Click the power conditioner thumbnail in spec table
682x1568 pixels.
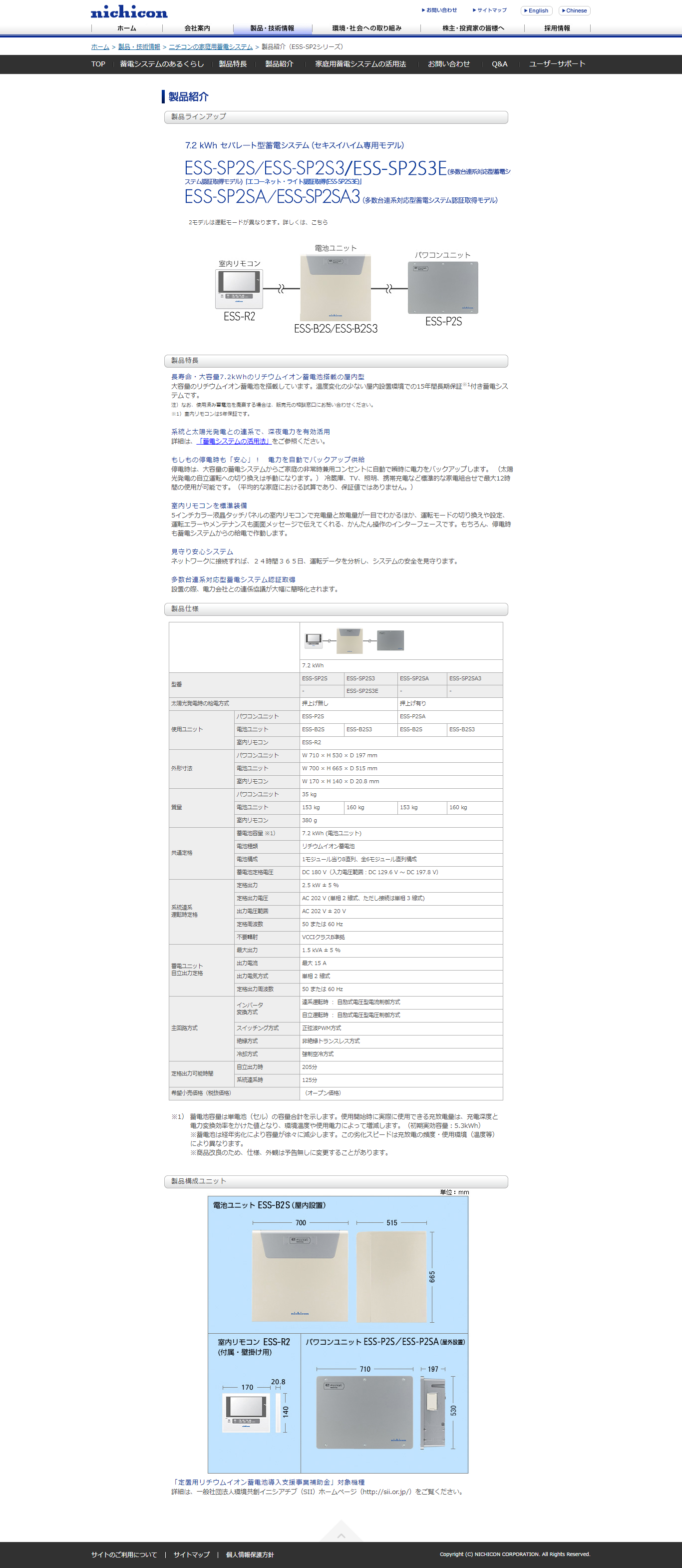coord(390,640)
